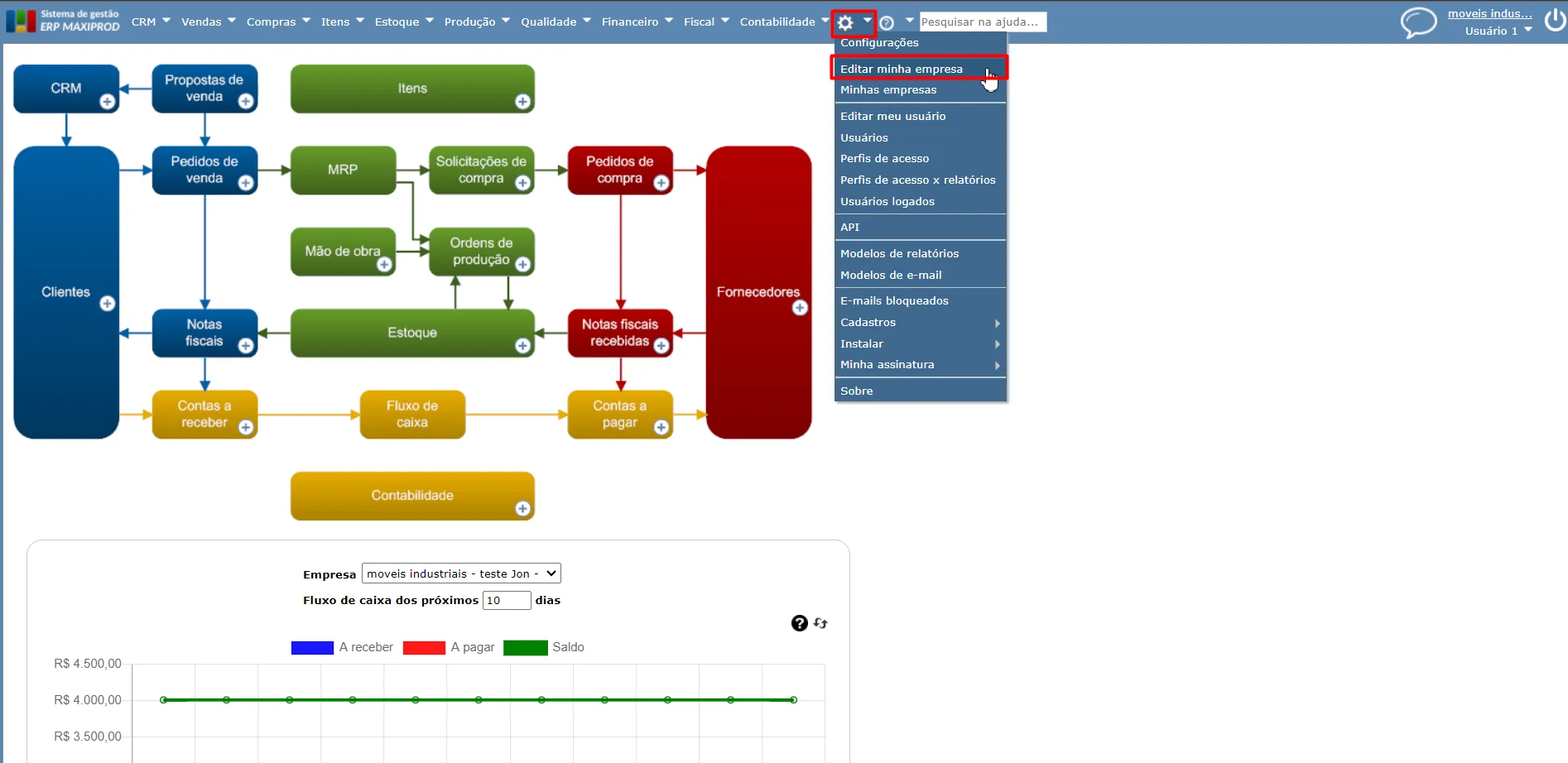Expand the Instalar submenu

pos(920,343)
